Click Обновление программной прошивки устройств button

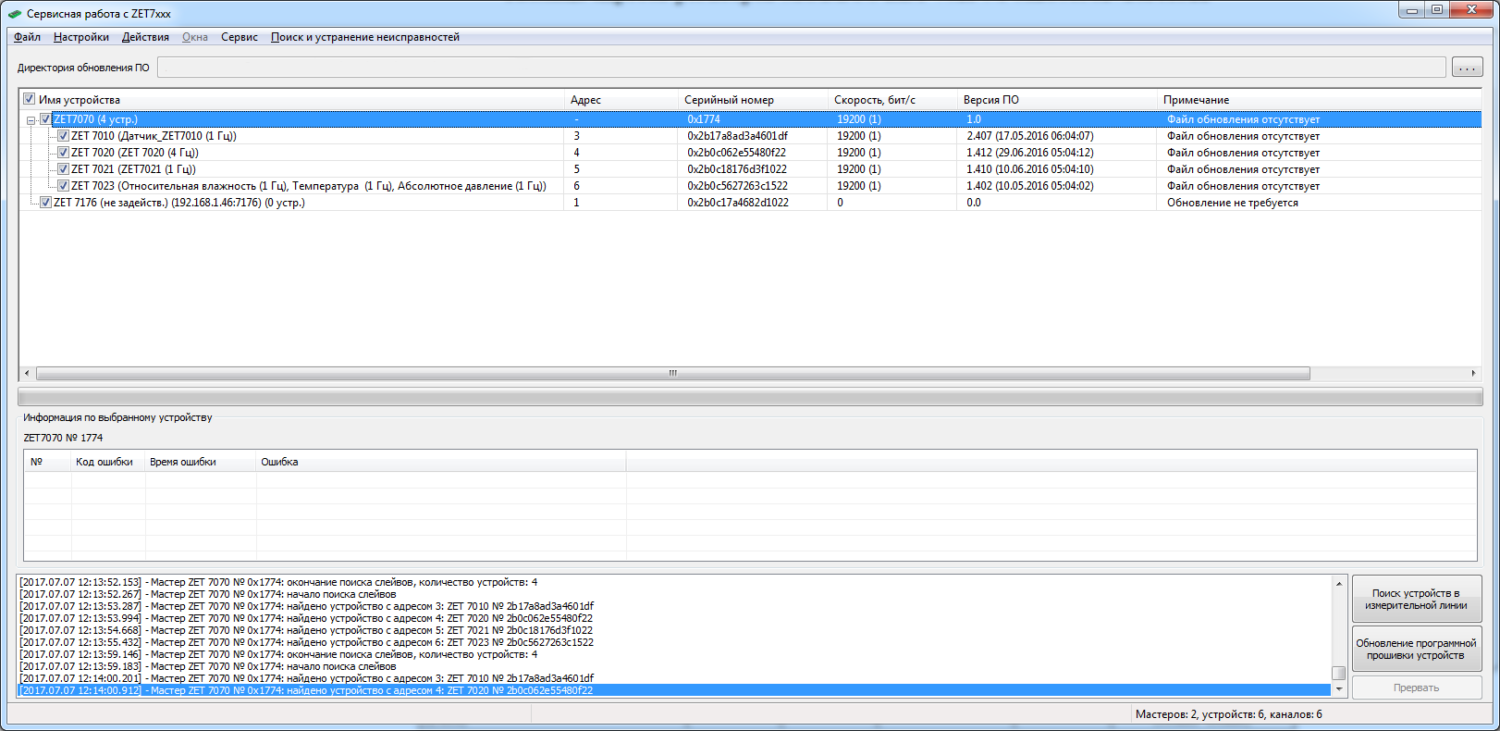pyautogui.click(x=1416, y=649)
